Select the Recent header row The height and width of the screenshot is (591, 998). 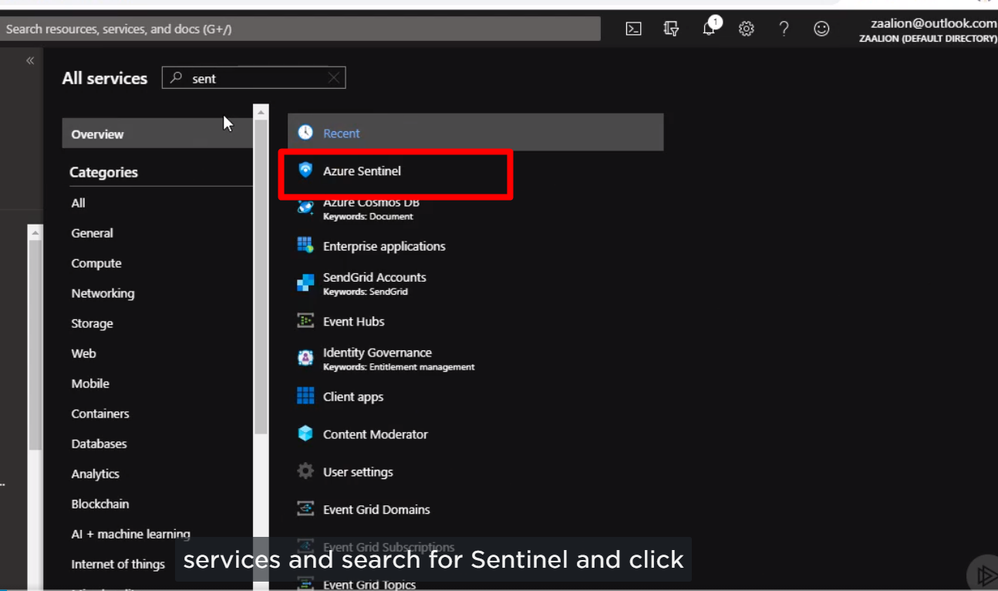pyautogui.click(x=475, y=132)
